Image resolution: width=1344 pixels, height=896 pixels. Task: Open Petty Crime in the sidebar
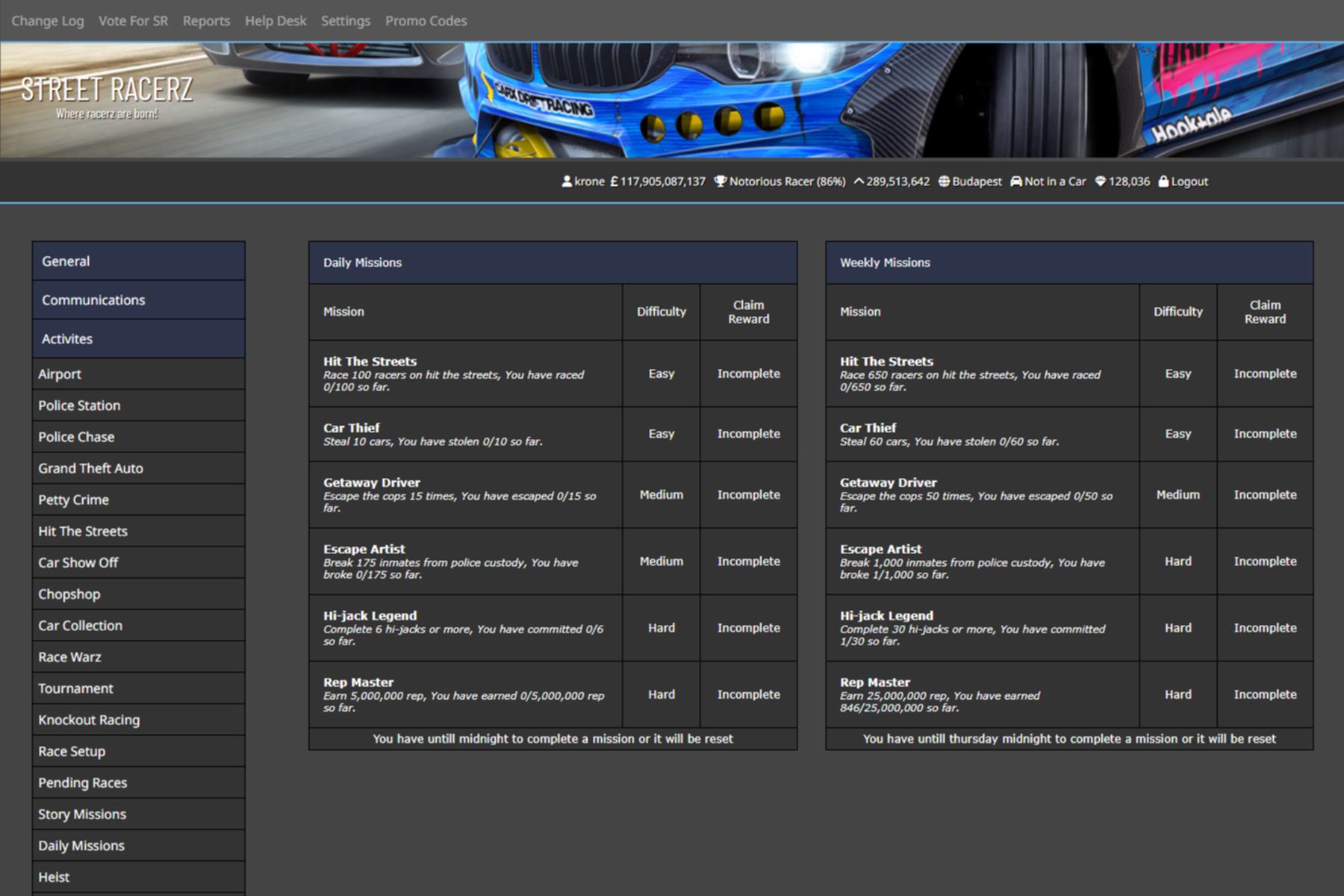coord(139,500)
